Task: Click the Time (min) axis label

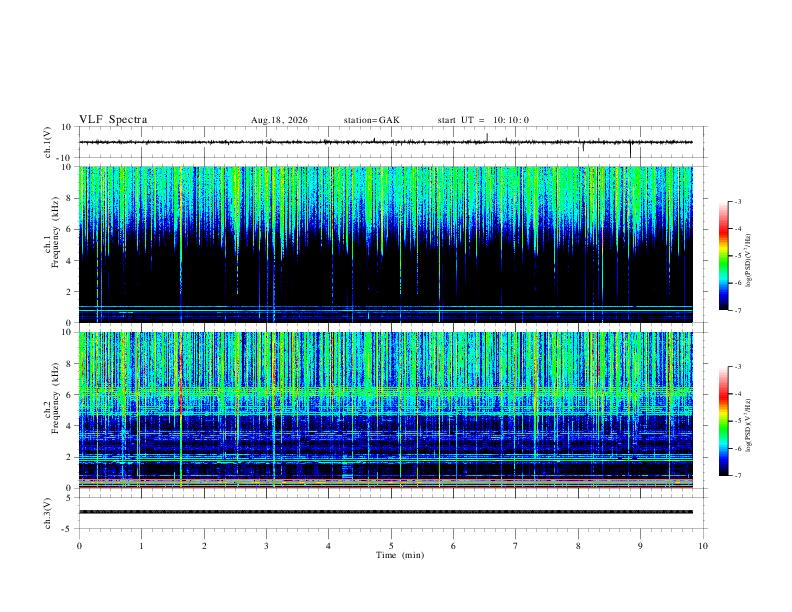Action: pyautogui.click(x=400, y=555)
